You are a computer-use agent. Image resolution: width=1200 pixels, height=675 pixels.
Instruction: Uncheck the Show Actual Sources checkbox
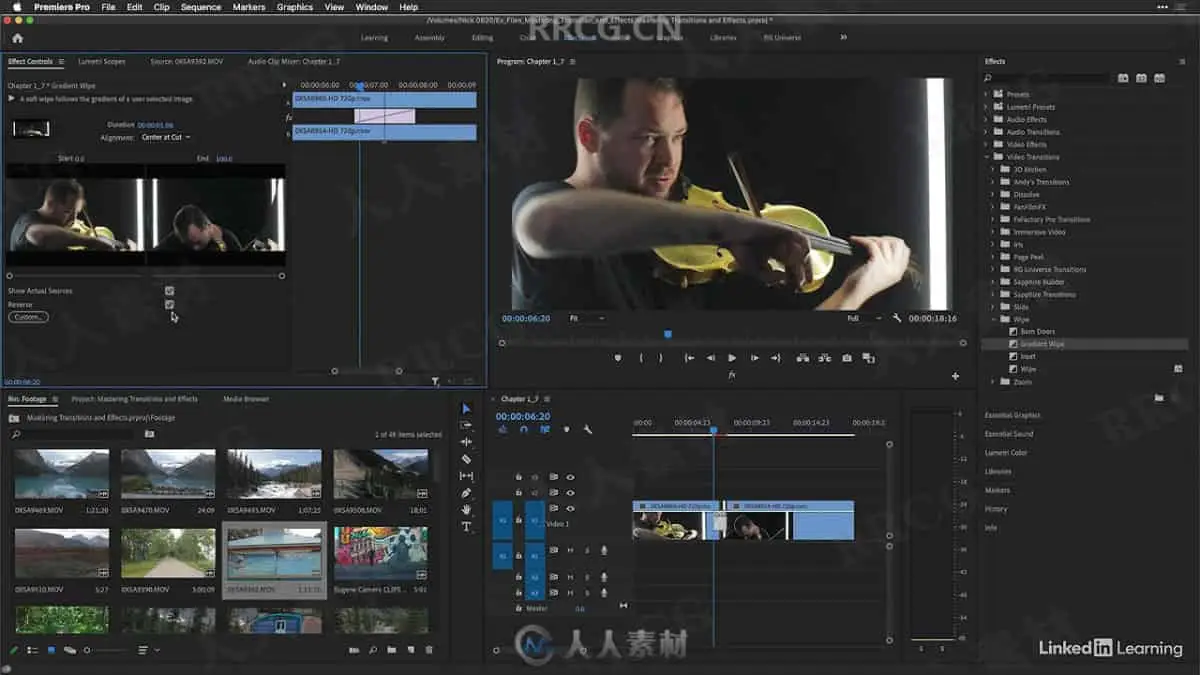[169, 291]
